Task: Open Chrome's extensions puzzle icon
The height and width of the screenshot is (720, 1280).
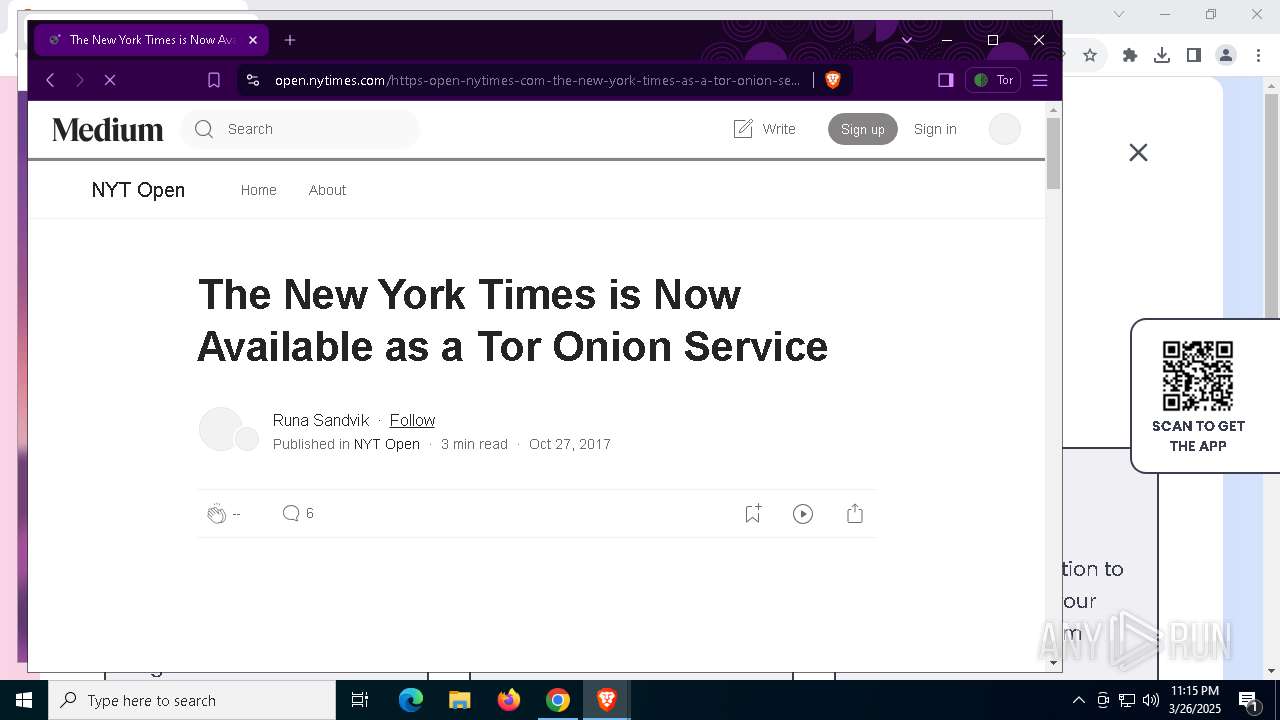Action: [1130, 55]
